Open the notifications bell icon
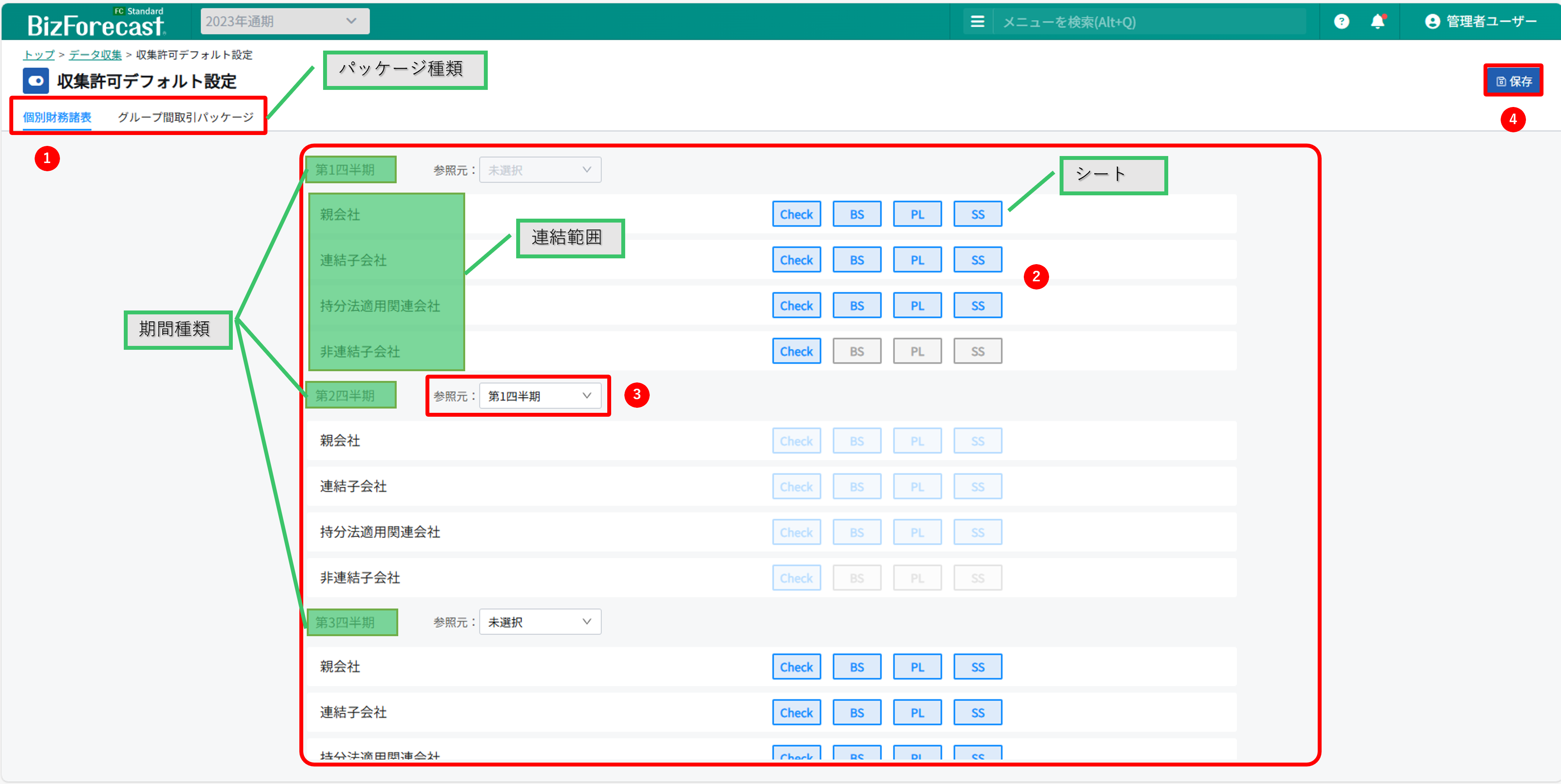Screen dimensions: 1561x784 [1377, 22]
